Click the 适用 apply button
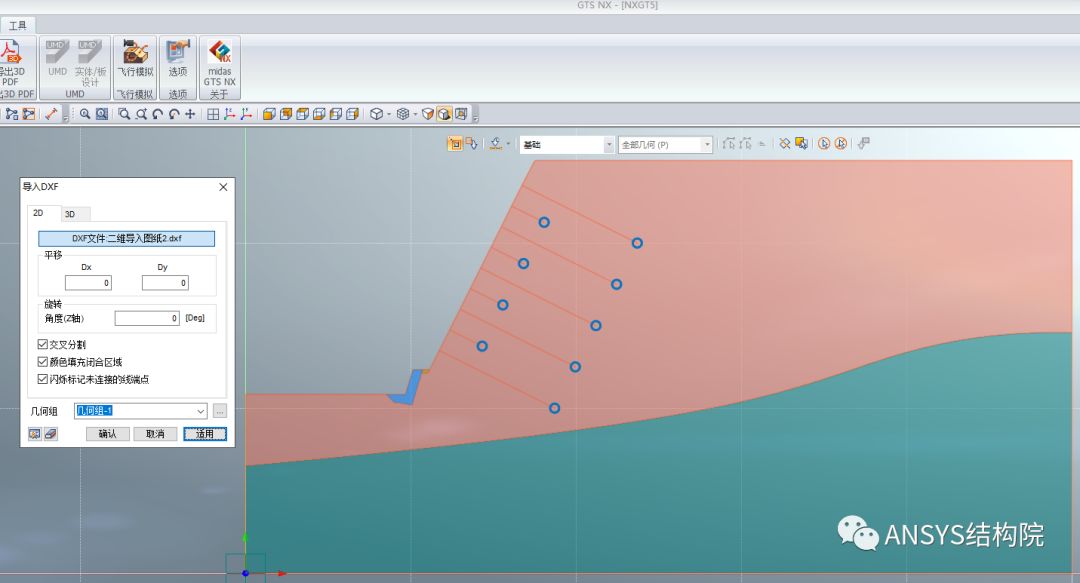 (x=205, y=434)
